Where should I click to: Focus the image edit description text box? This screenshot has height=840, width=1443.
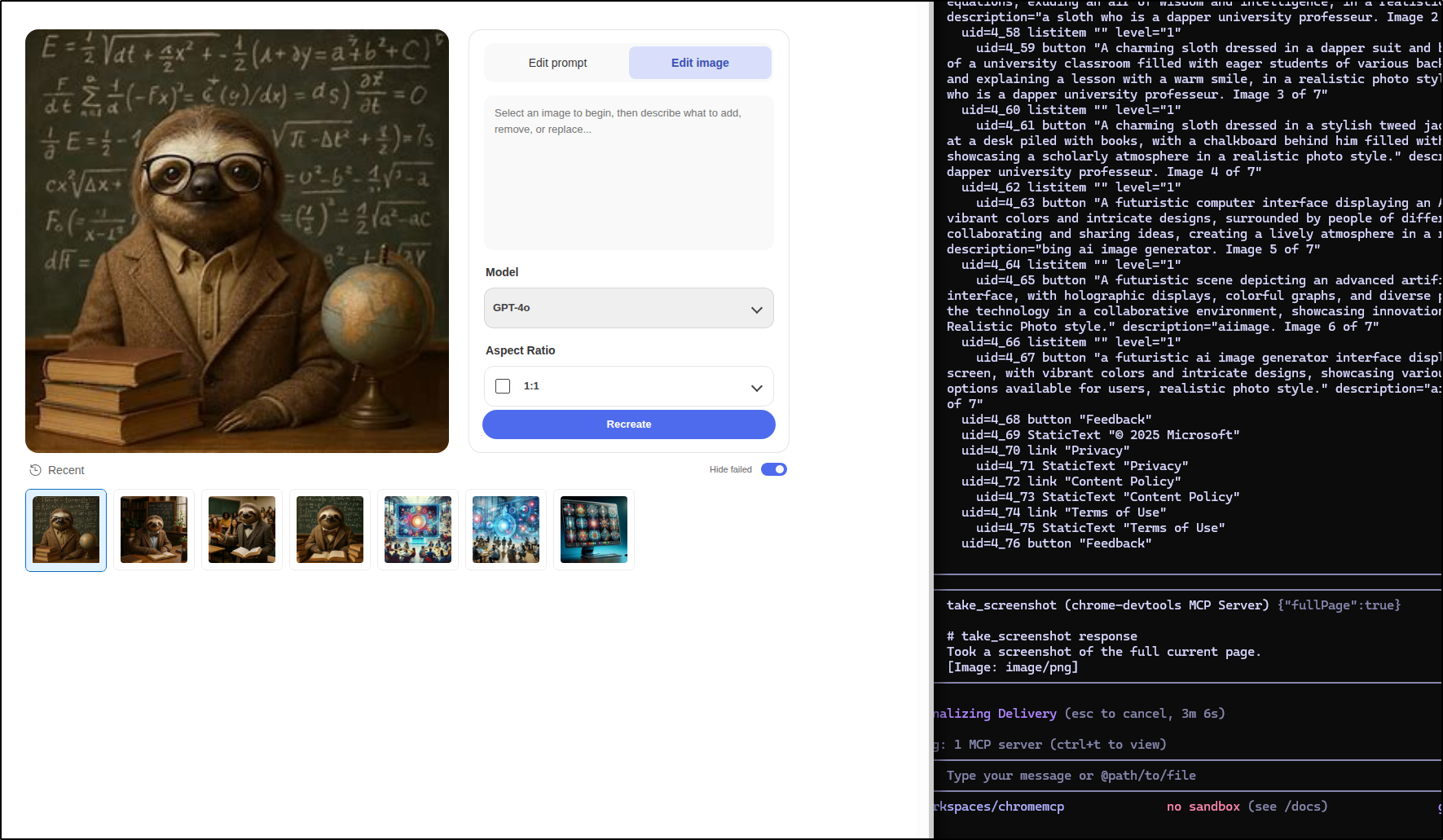[x=628, y=173]
